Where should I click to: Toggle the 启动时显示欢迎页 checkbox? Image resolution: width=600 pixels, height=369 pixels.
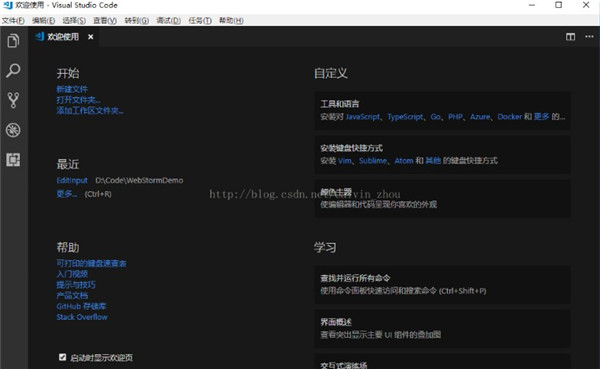tap(62, 357)
